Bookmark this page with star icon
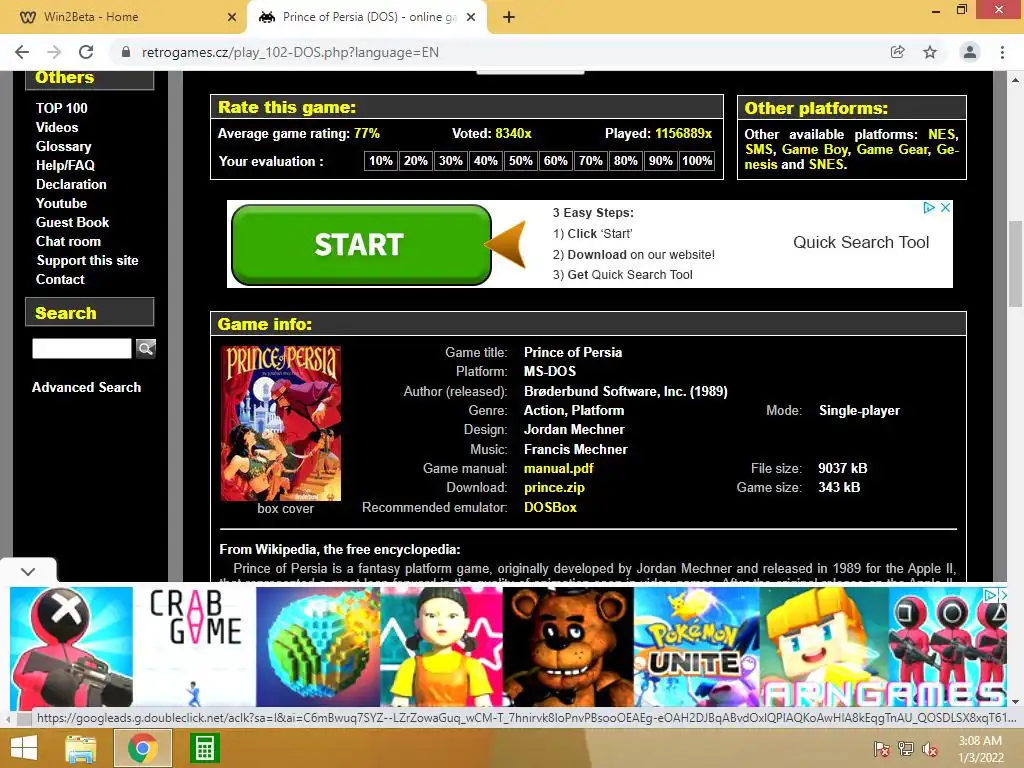Screen dimensions: 1024x768 point(930,52)
